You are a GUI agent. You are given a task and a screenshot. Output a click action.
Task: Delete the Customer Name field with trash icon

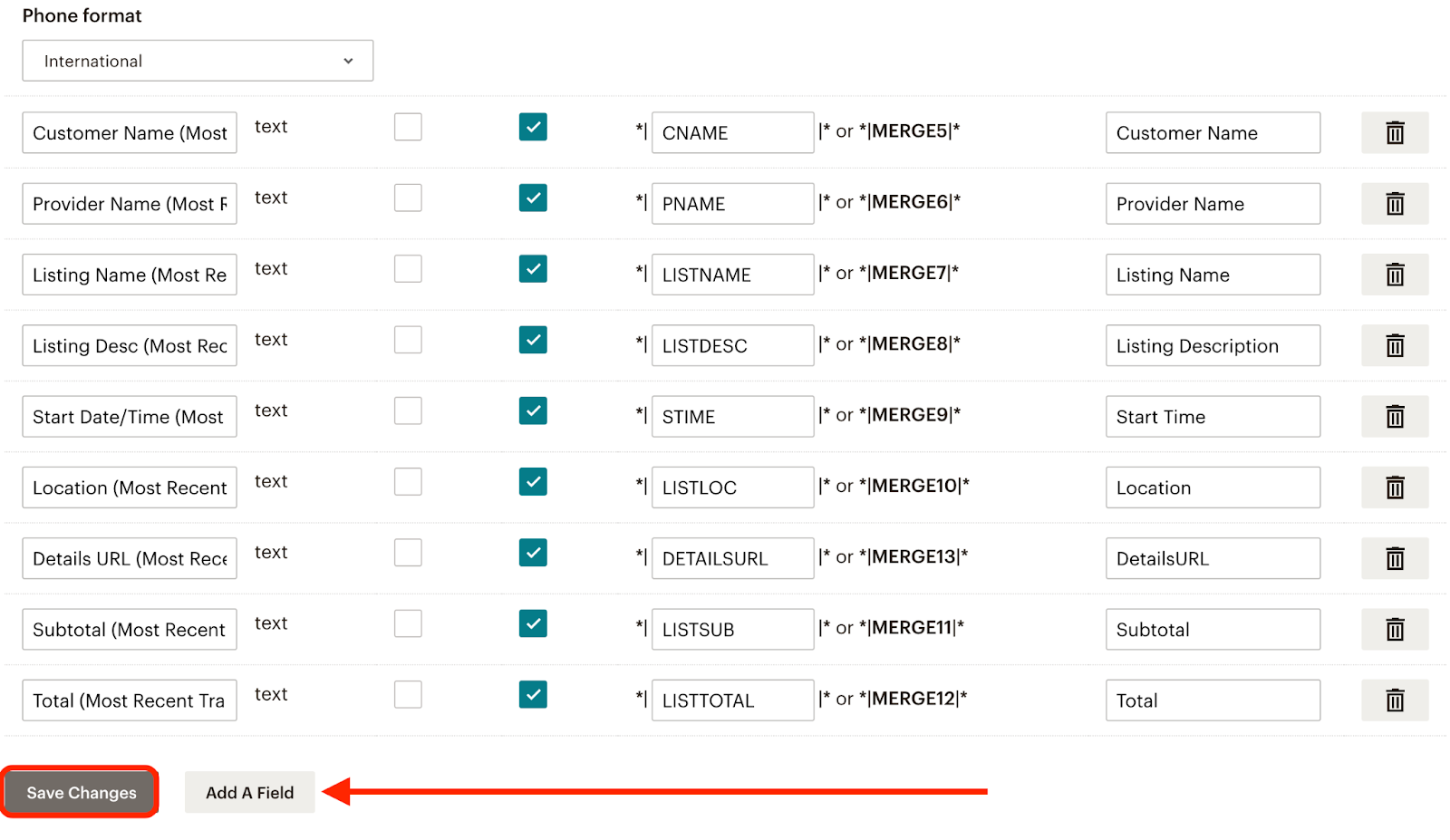click(1395, 133)
